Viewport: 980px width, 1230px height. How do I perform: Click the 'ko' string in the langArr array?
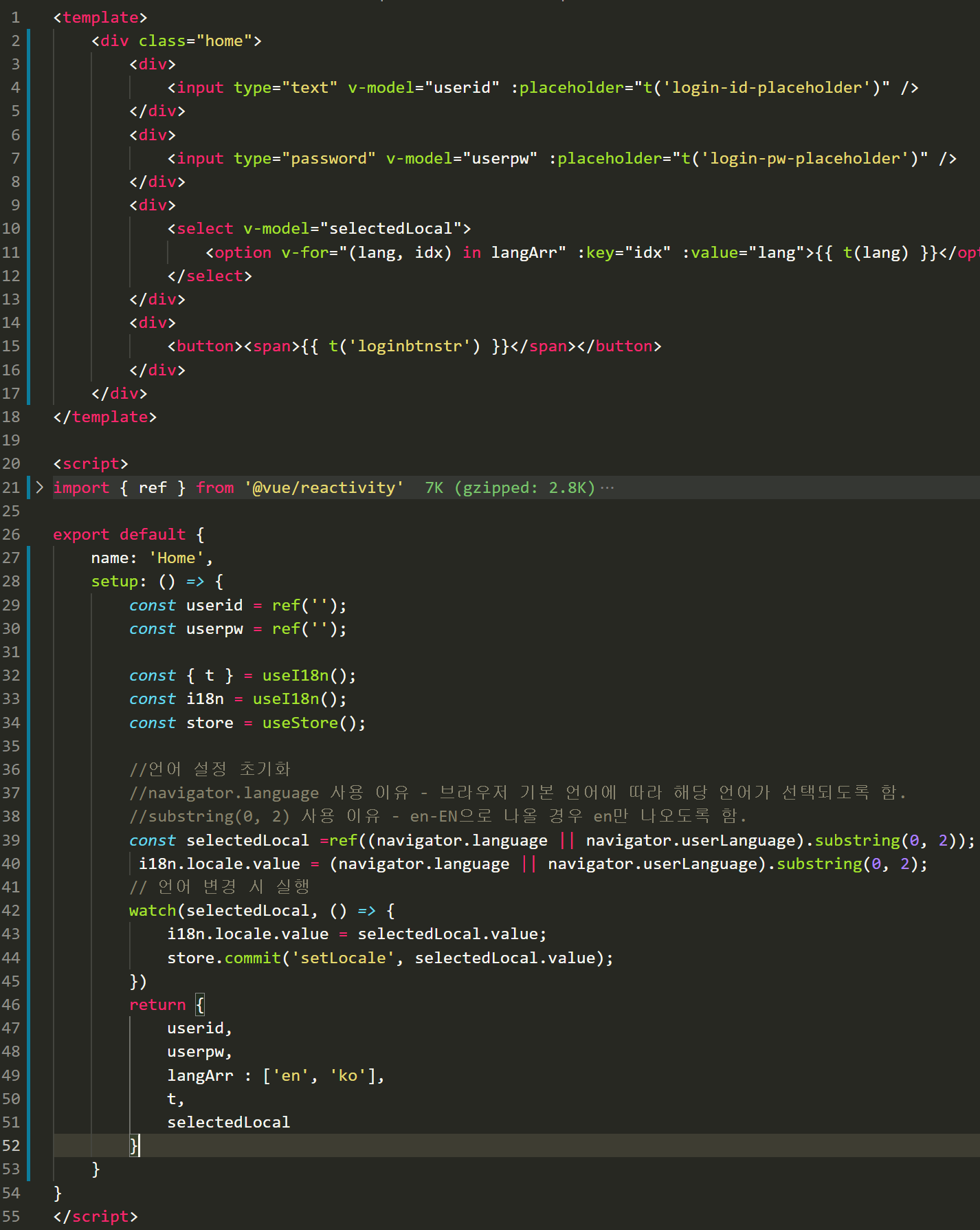(348, 1075)
